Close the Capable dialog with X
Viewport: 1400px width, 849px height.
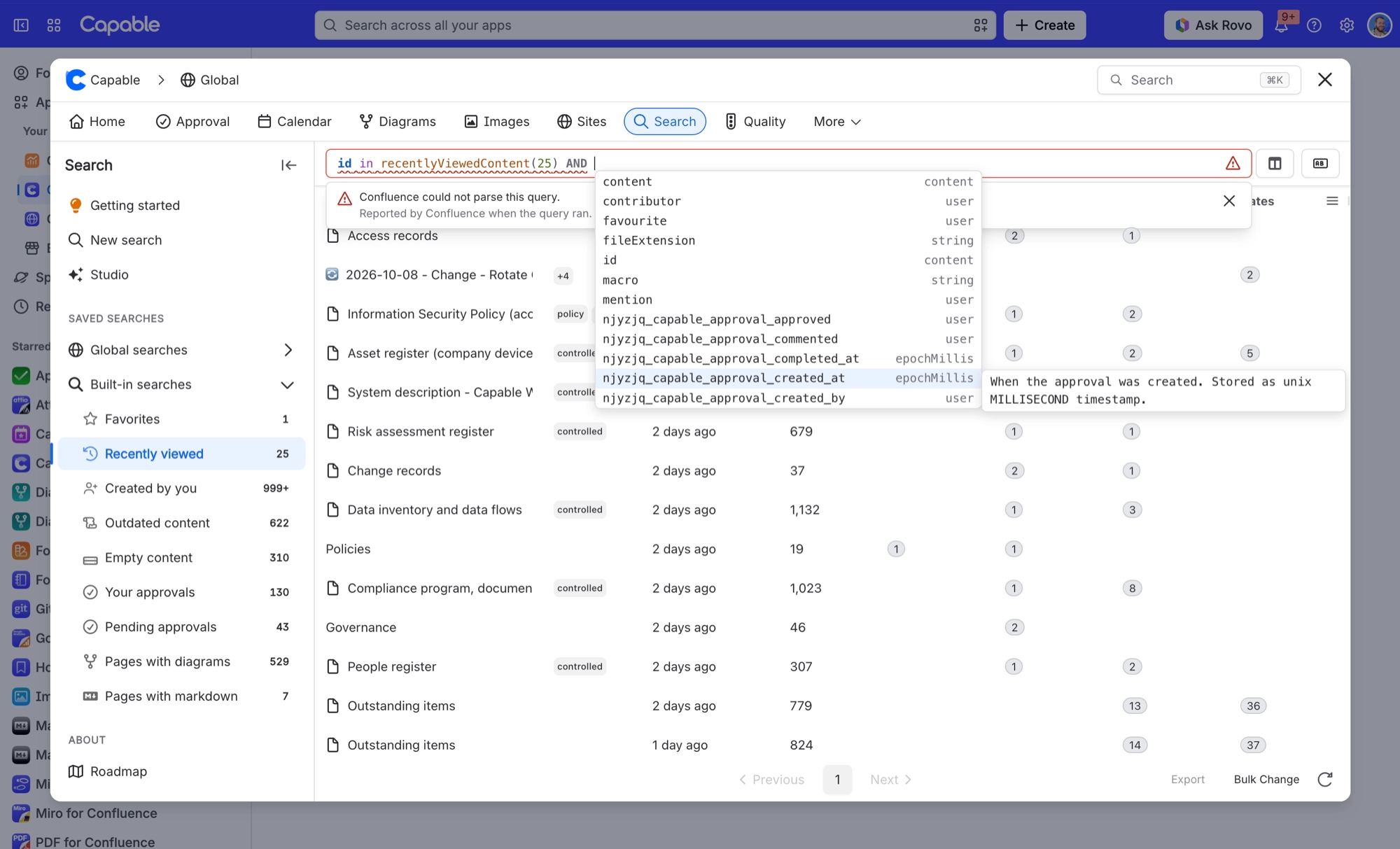(1324, 80)
